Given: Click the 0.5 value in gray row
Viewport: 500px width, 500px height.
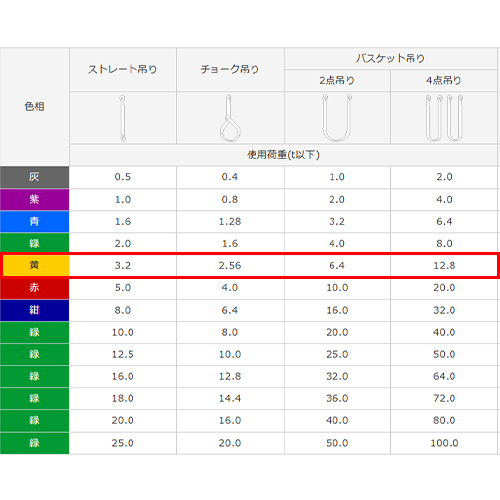Looking at the screenshot, I should 123,177.
